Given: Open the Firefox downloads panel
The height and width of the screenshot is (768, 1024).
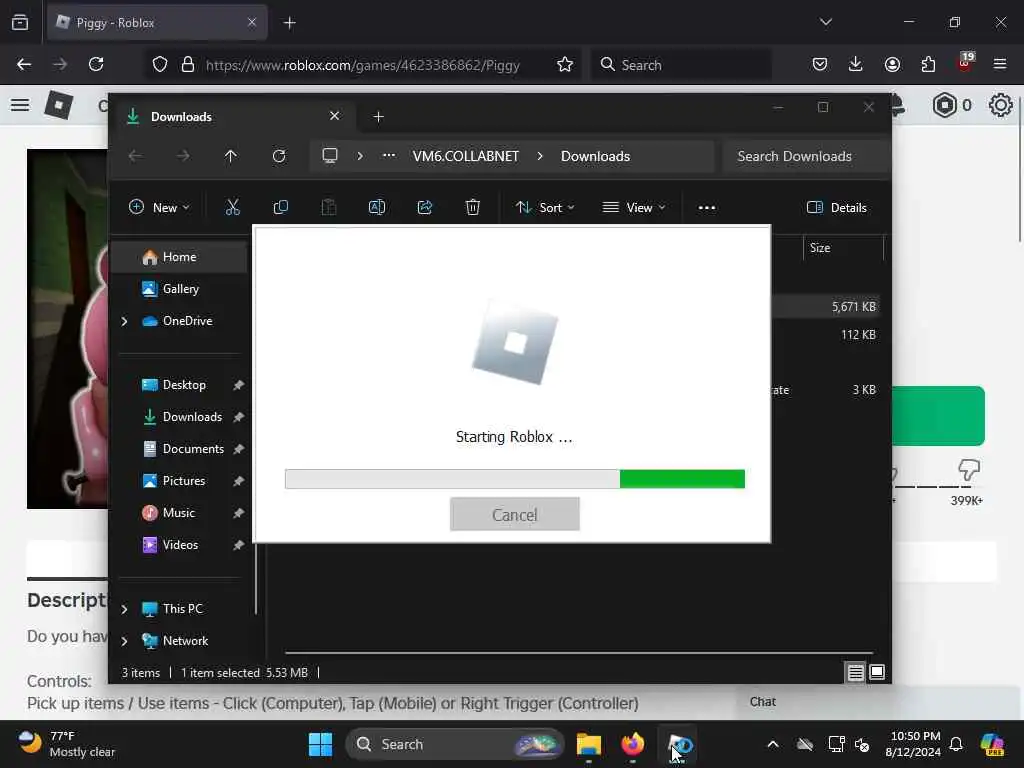Looking at the screenshot, I should point(856,64).
